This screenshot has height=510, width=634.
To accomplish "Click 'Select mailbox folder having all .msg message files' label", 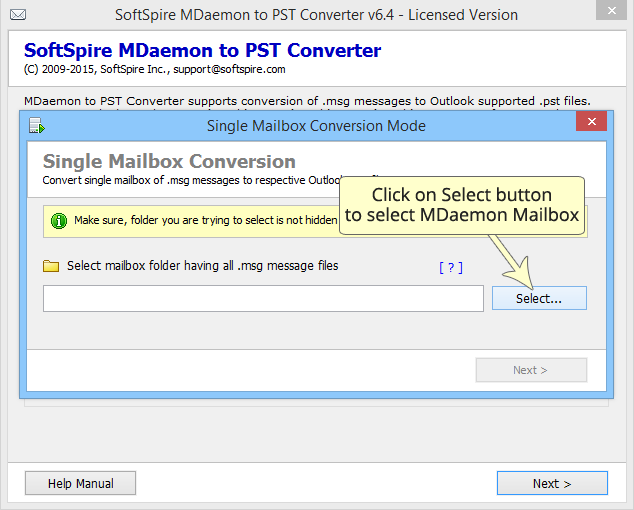I will point(203,266).
